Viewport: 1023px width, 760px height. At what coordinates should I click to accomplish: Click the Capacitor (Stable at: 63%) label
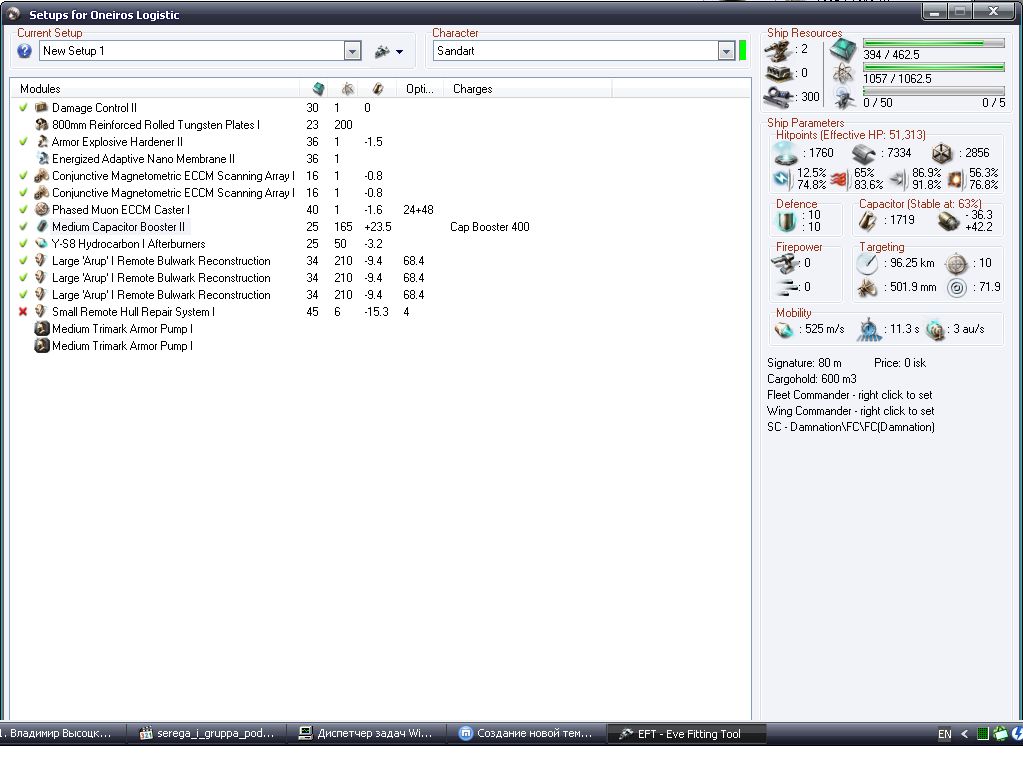(920, 204)
